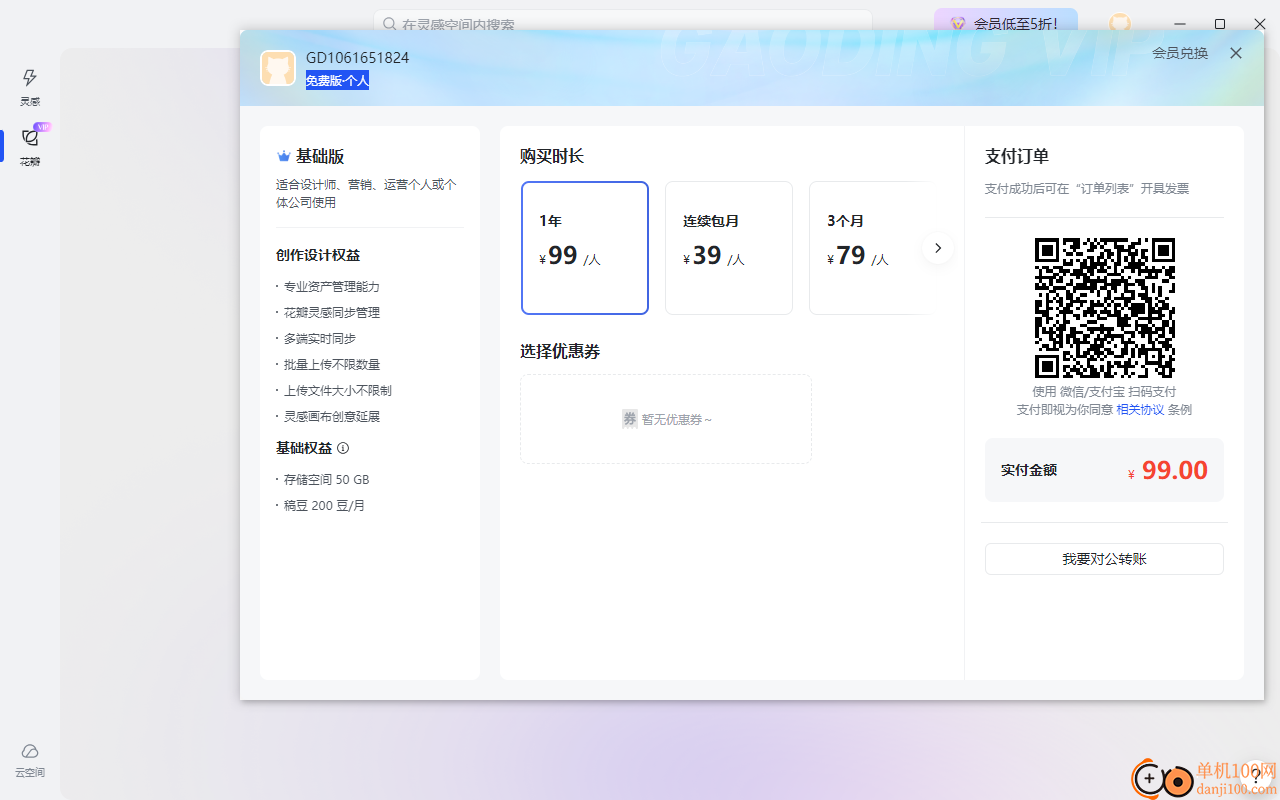Screen dimensions: 1280x800
Task: Click the search magnifier icon
Action: 389,23
